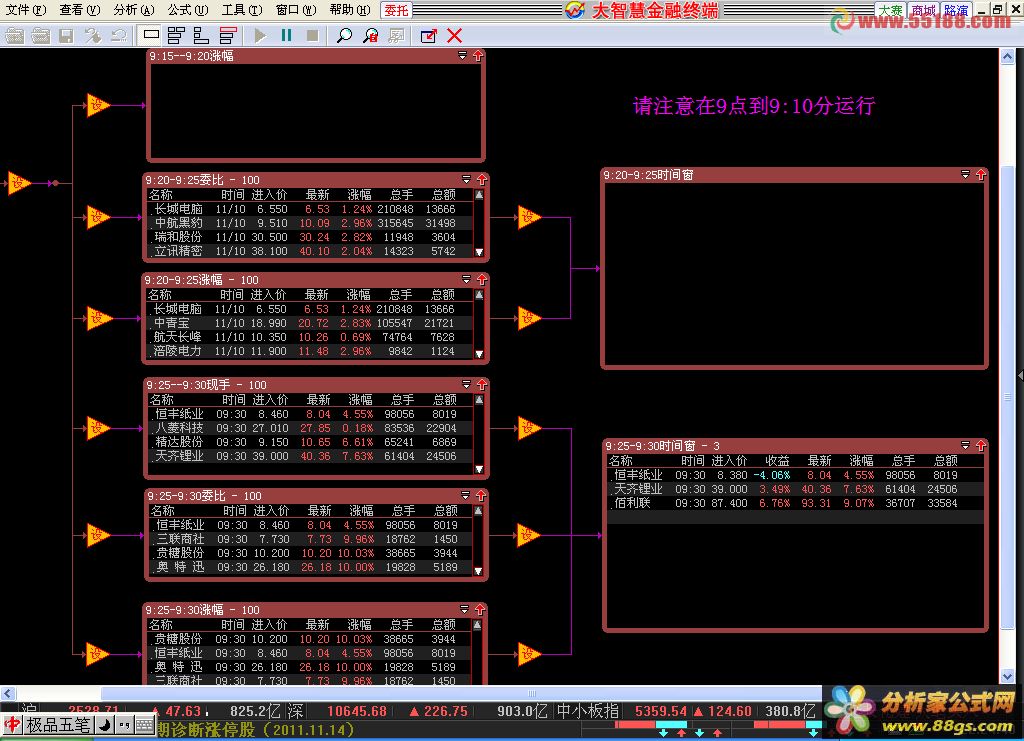Screen dimensions: 1024x741
Task: Click the play/run button in toolbar
Action: (261, 35)
